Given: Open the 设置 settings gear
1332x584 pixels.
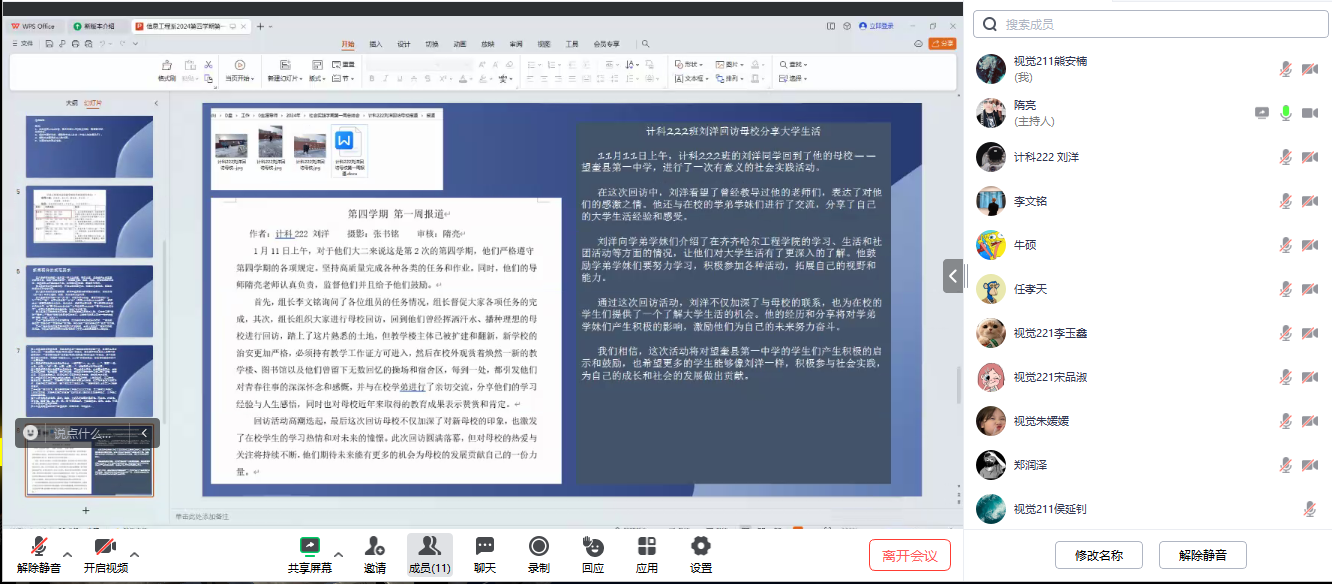Looking at the screenshot, I should 701,546.
